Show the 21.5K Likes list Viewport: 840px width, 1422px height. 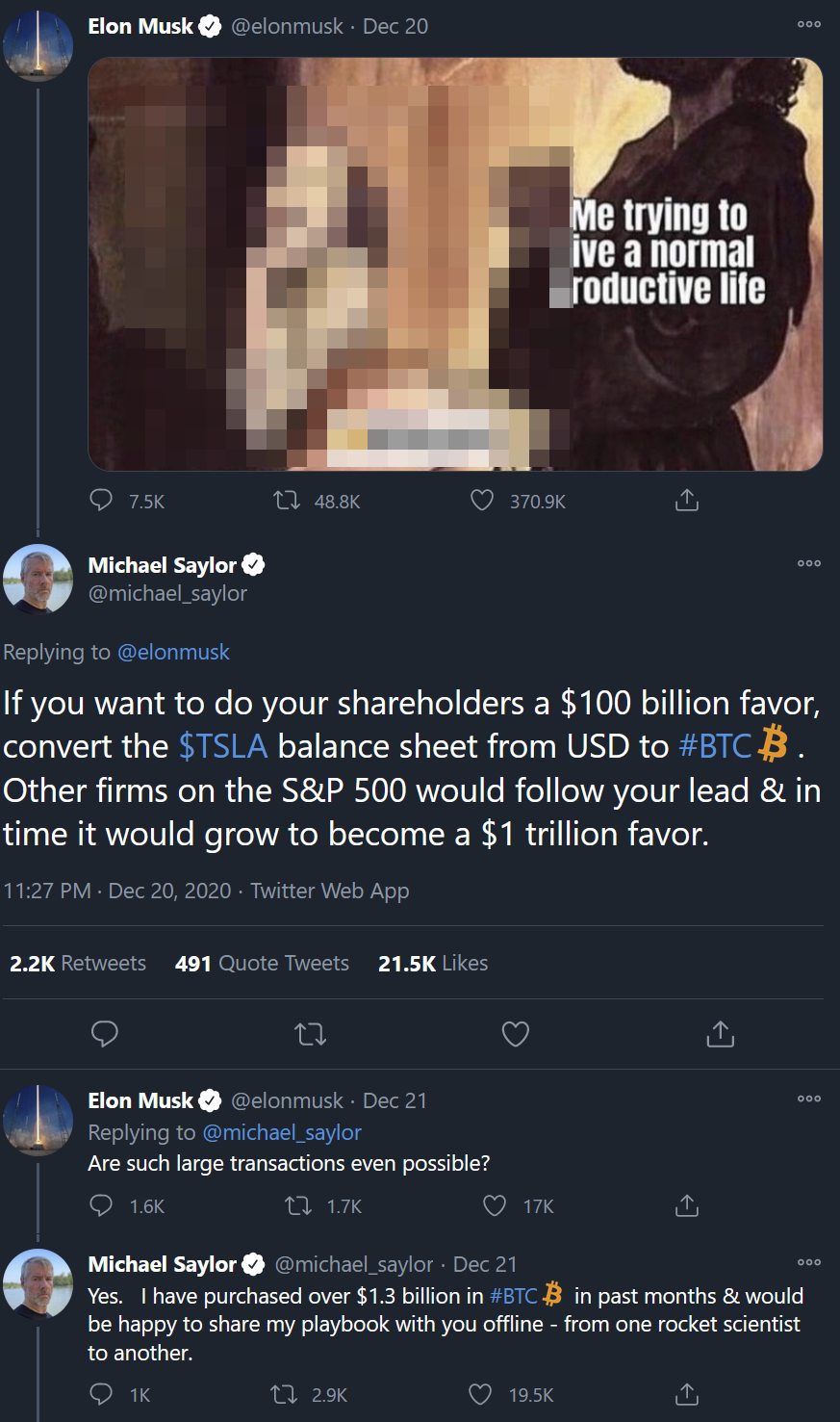[433, 963]
